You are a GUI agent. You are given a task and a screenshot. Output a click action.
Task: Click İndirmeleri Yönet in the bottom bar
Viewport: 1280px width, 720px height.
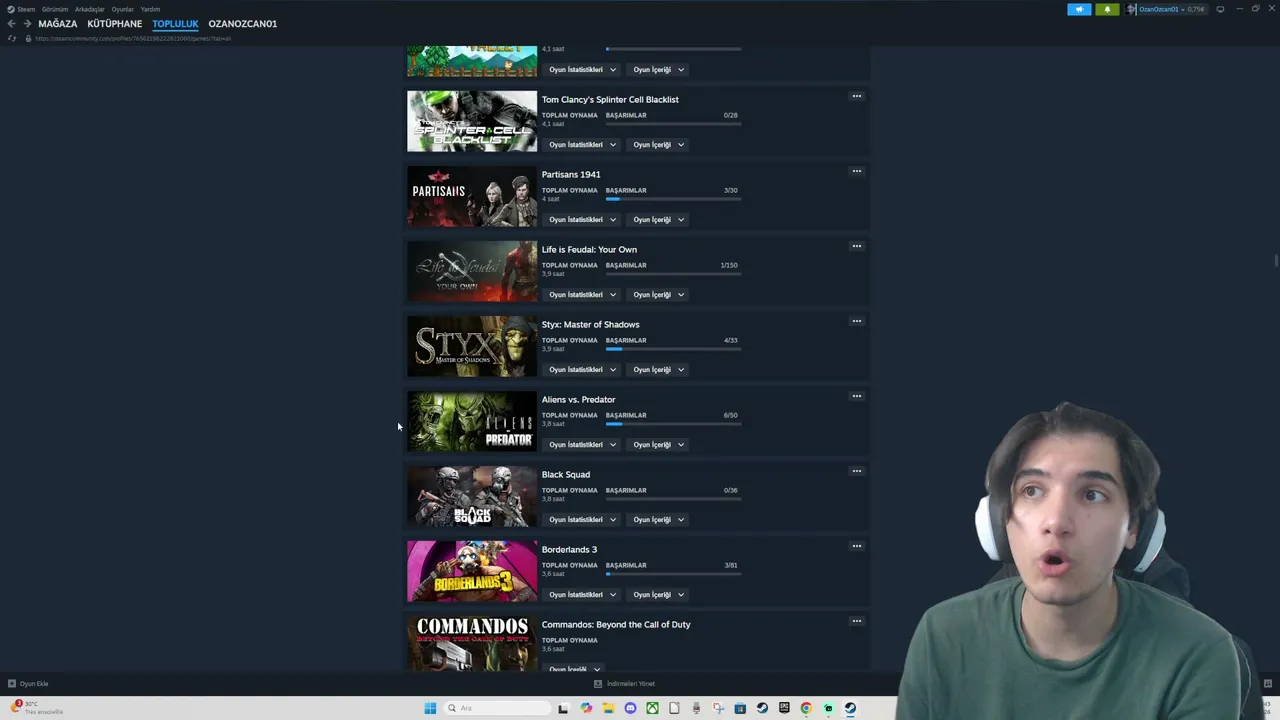(x=625, y=684)
